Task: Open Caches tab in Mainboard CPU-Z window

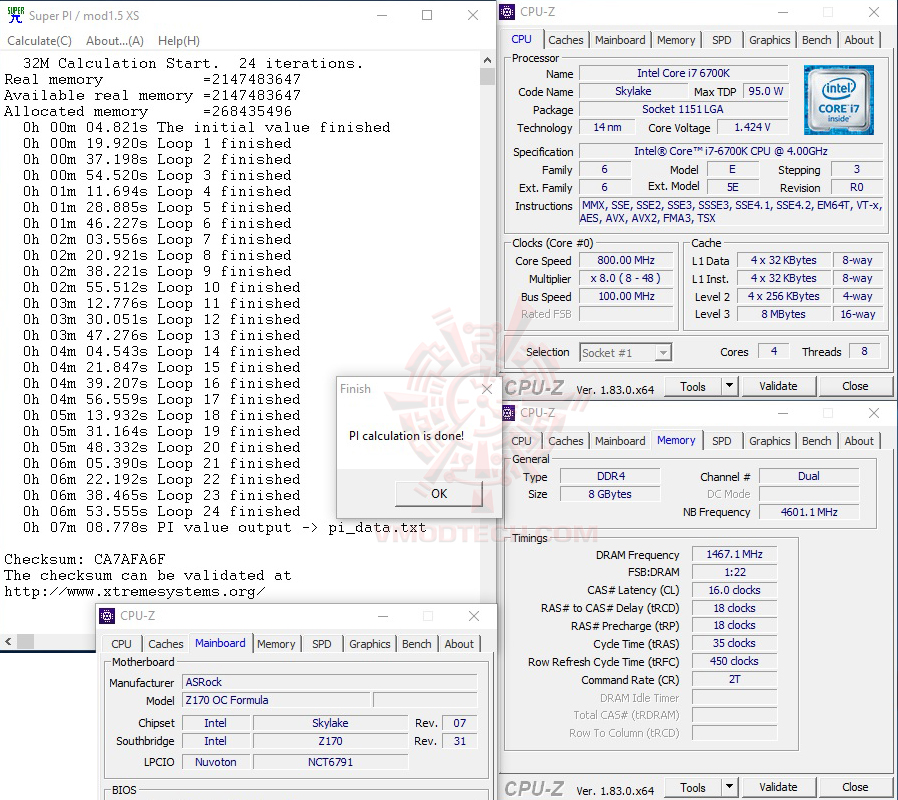Action: click(166, 644)
